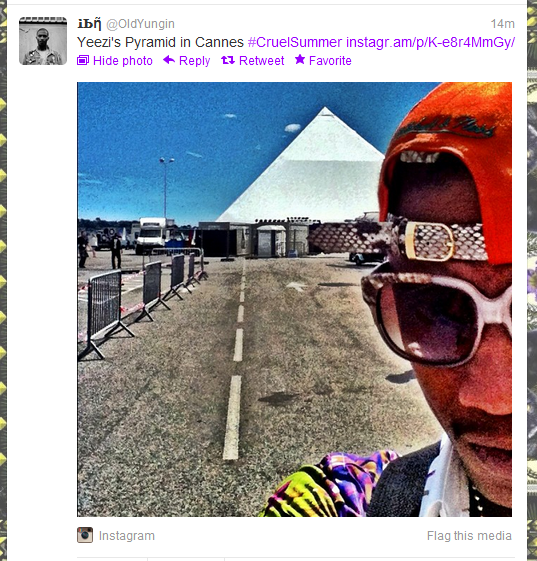This screenshot has height=561, width=537.
Task: Open the OldYungin profile avatar
Action: click(43, 41)
